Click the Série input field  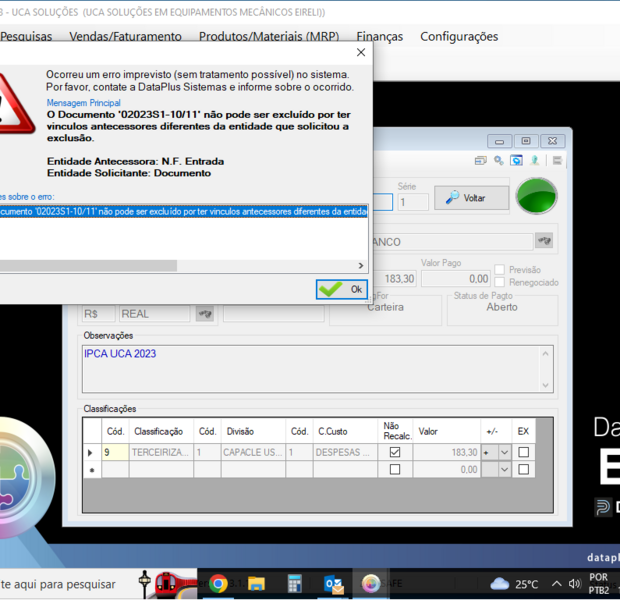pyautogui.click(x=413, y=202)
